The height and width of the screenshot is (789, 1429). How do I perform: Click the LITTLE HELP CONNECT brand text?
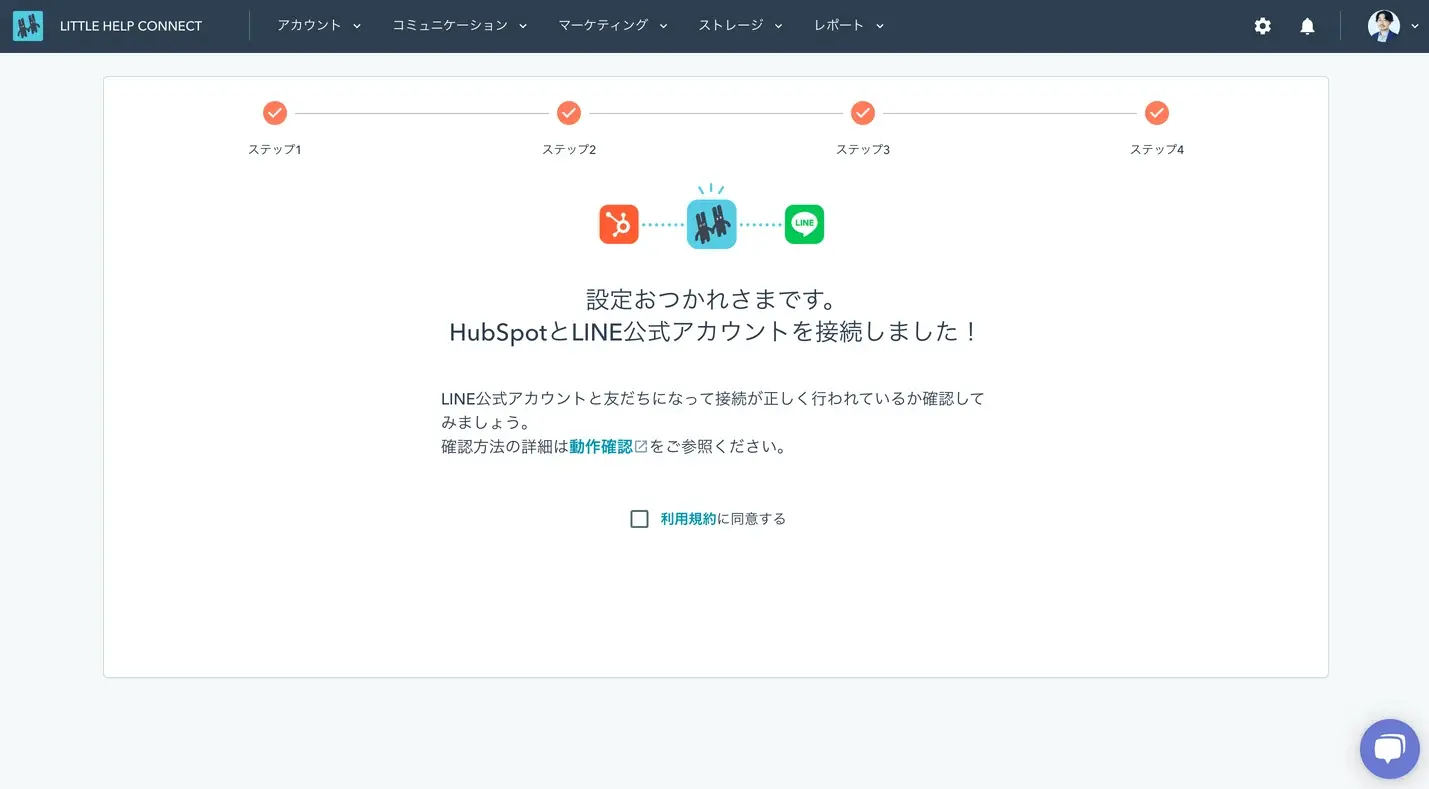point(131,26)
